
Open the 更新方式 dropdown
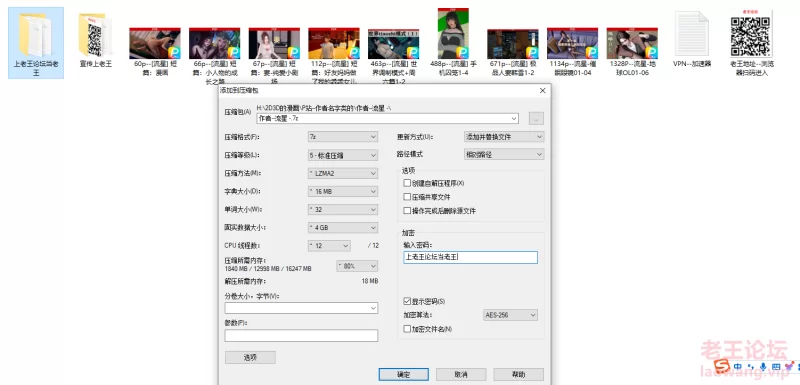(504, 137)
